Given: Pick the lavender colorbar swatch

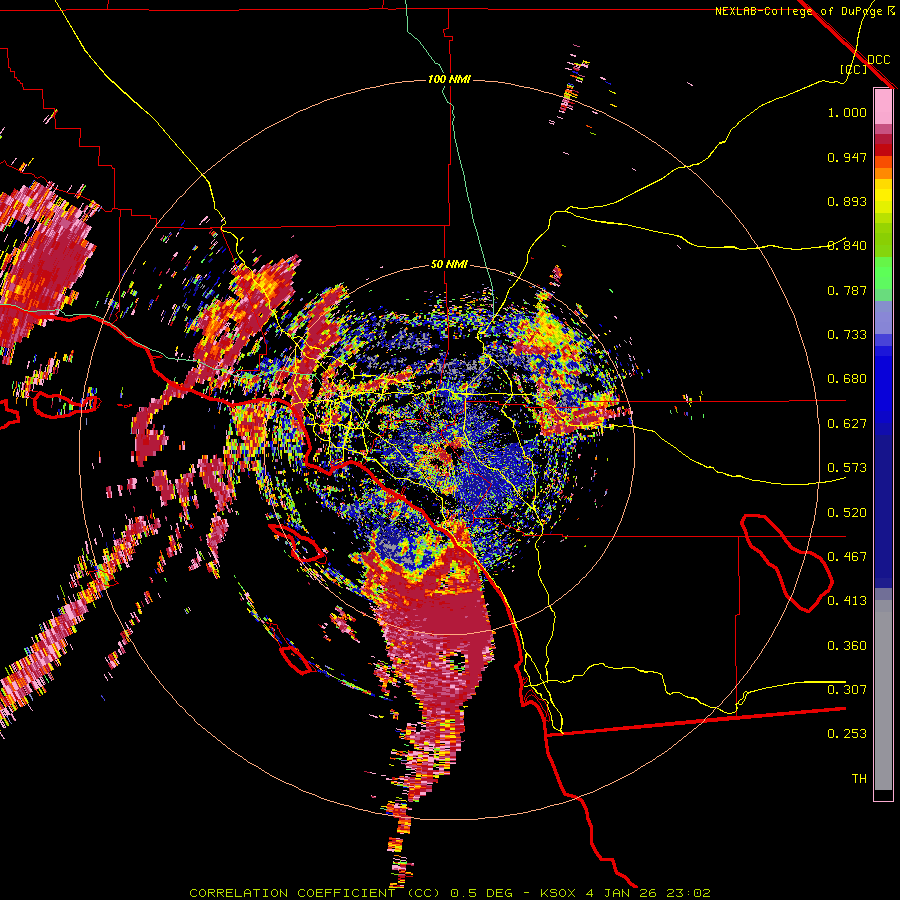Looking at the screenshot, I should pyautogui.click(x=883, y=317).
